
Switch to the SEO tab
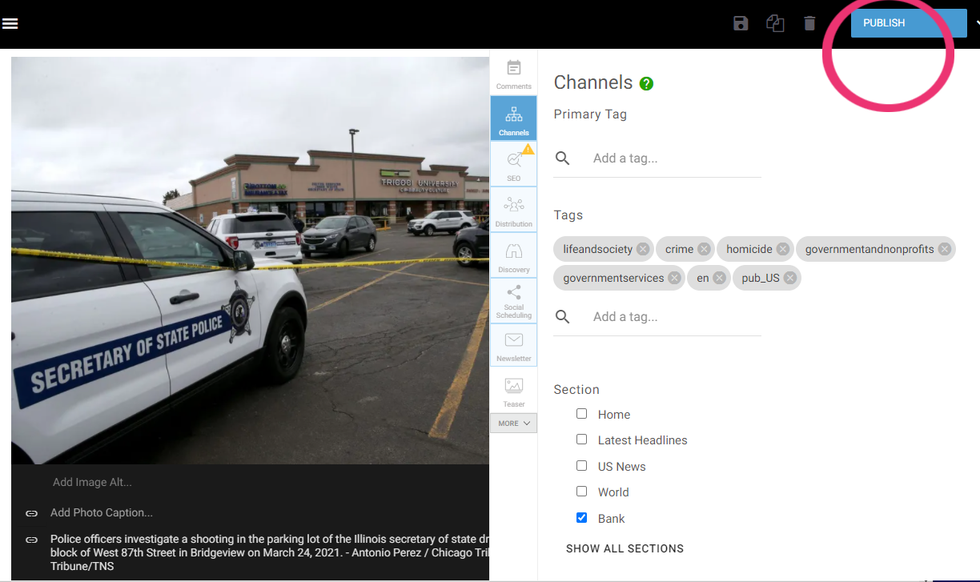click(514, 164)
